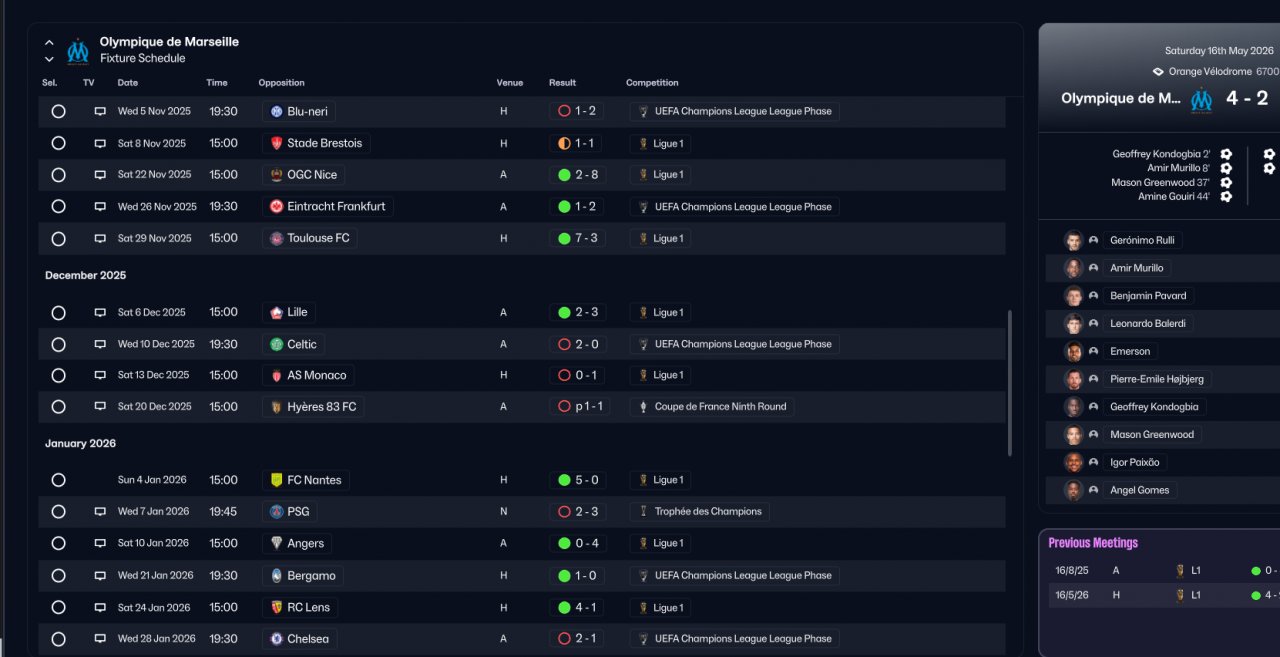Click the up chevron next to club name

click(x=49, y=43)
